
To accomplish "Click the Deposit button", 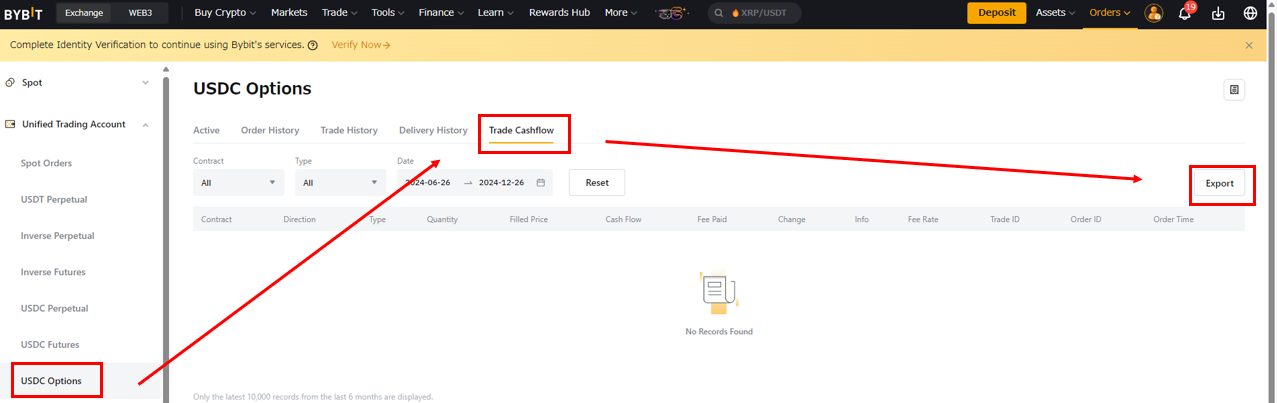I will coord(997,13).
